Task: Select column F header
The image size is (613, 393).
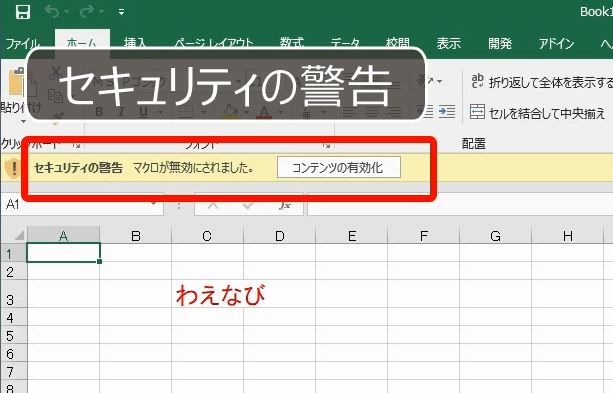Action: pos(423,236)
